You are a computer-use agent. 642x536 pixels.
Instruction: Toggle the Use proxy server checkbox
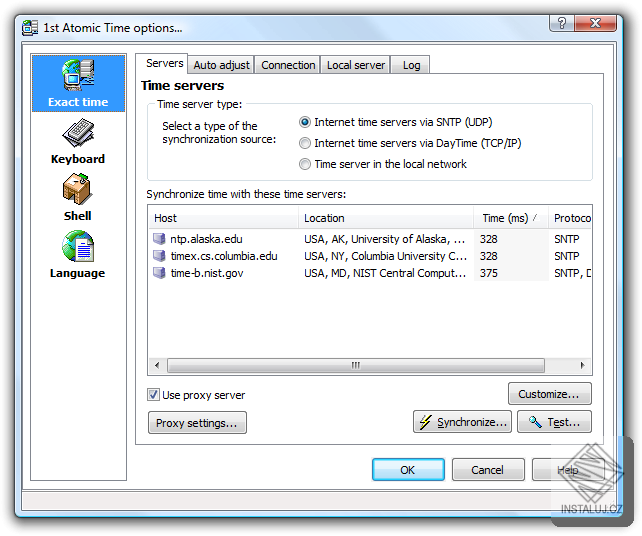coord(153,395)
